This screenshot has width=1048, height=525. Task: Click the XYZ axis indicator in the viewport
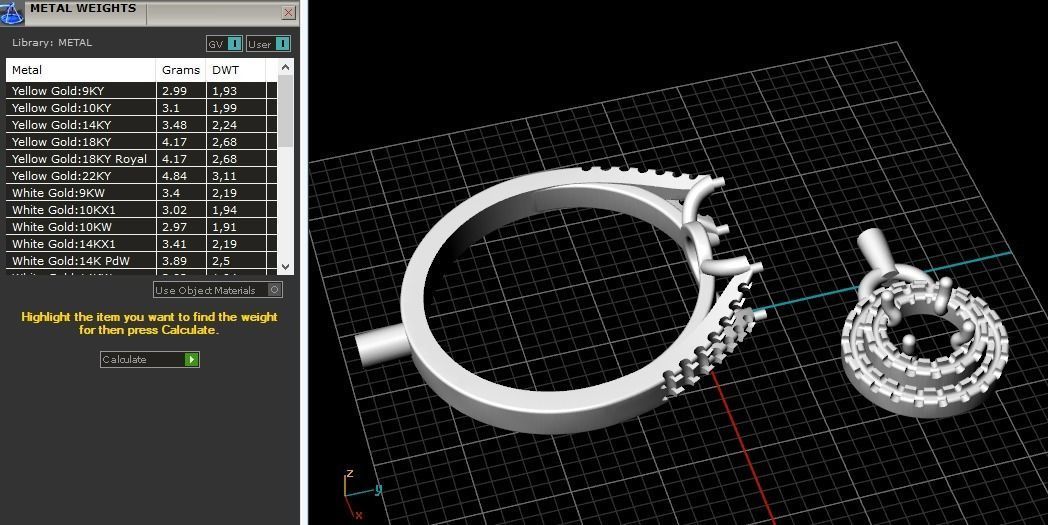point(363,494)
